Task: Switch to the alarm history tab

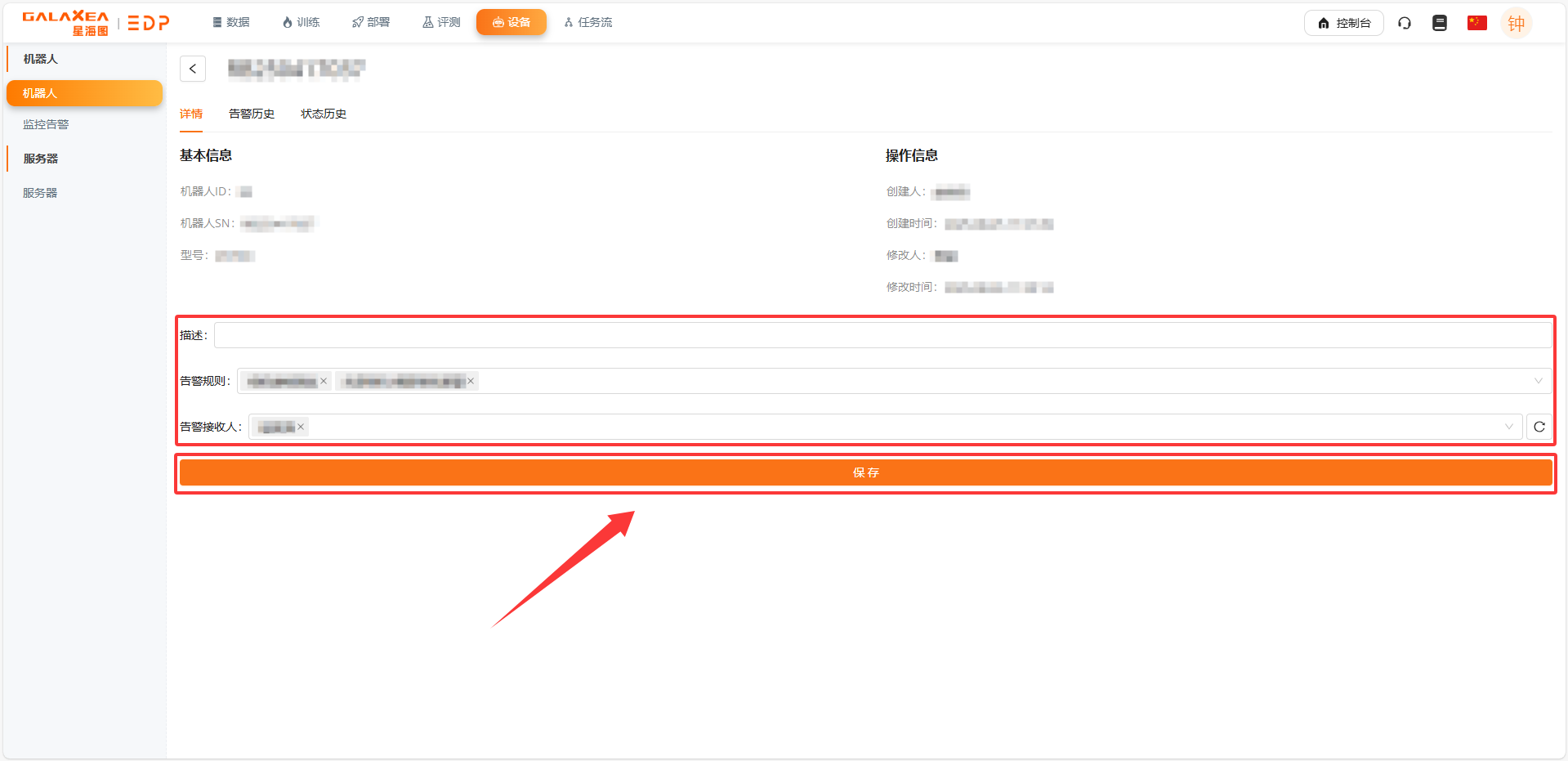Action: [x=252, y=114]
